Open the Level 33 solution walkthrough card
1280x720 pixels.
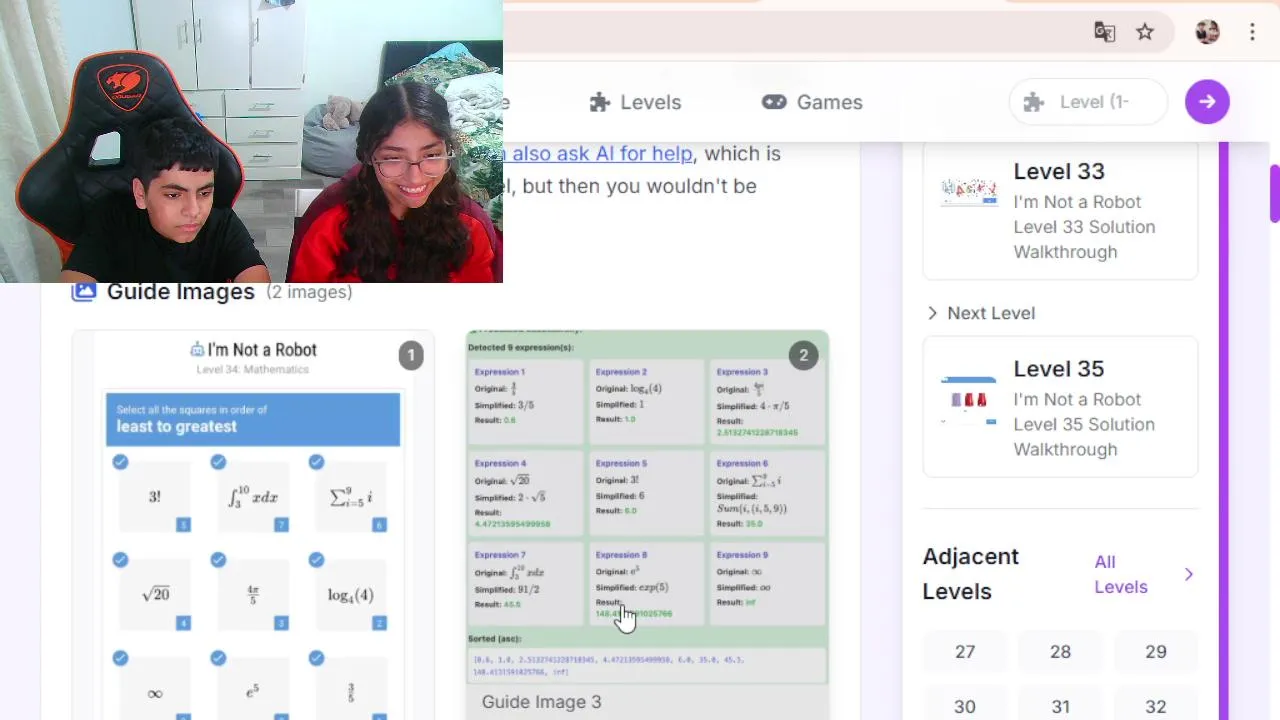[x=1060, y=211]
